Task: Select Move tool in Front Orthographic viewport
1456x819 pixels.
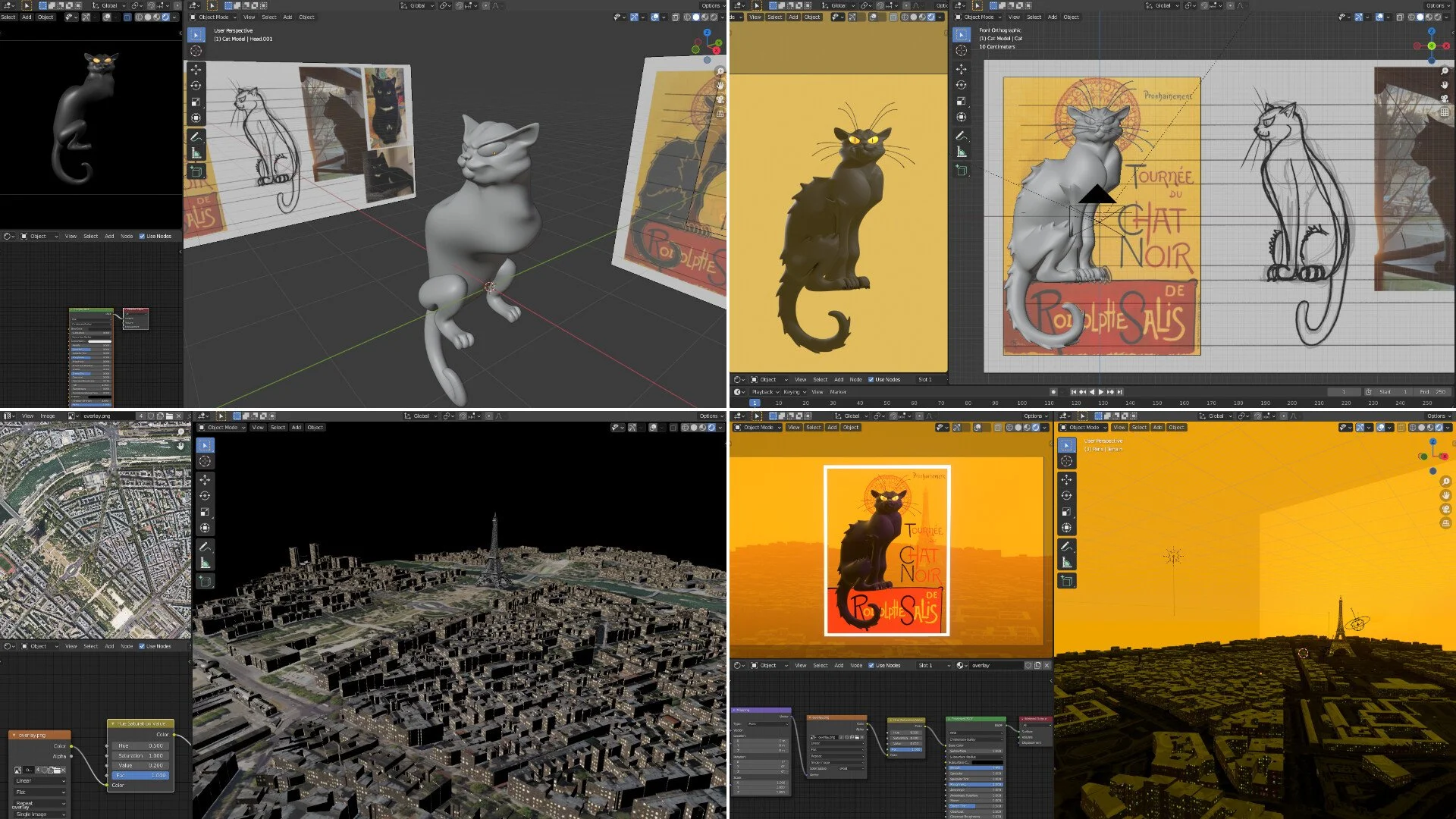Action: (962, 69)
